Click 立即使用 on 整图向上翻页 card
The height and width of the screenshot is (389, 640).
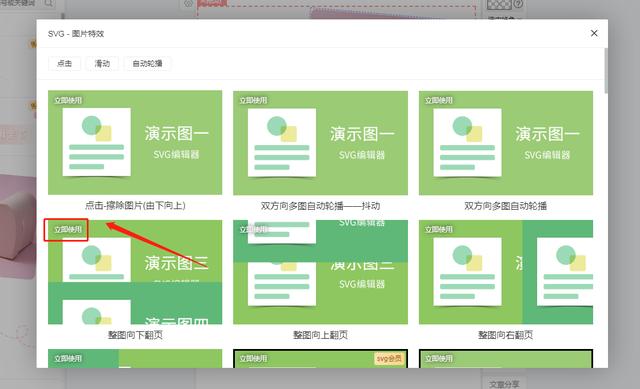(253, 229)
